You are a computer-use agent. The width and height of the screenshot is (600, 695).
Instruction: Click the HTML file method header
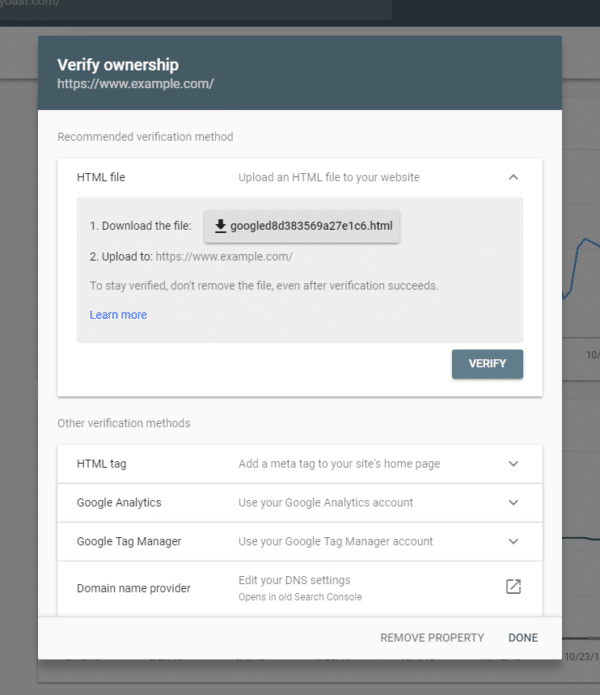pos(300,177)
